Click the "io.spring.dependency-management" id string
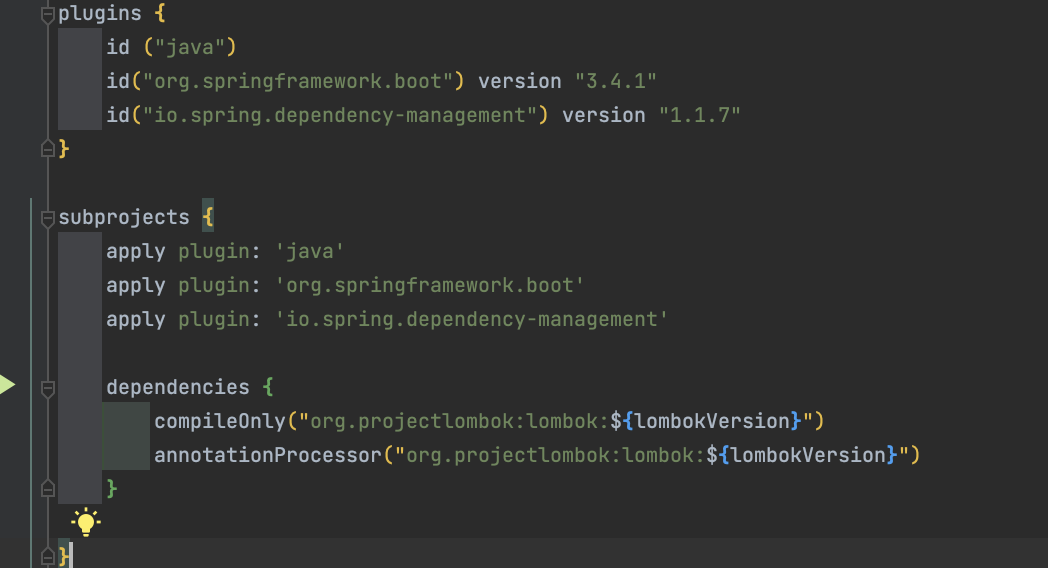The image size is (1048, 568). pyautogui.click(x=340, y=116)
